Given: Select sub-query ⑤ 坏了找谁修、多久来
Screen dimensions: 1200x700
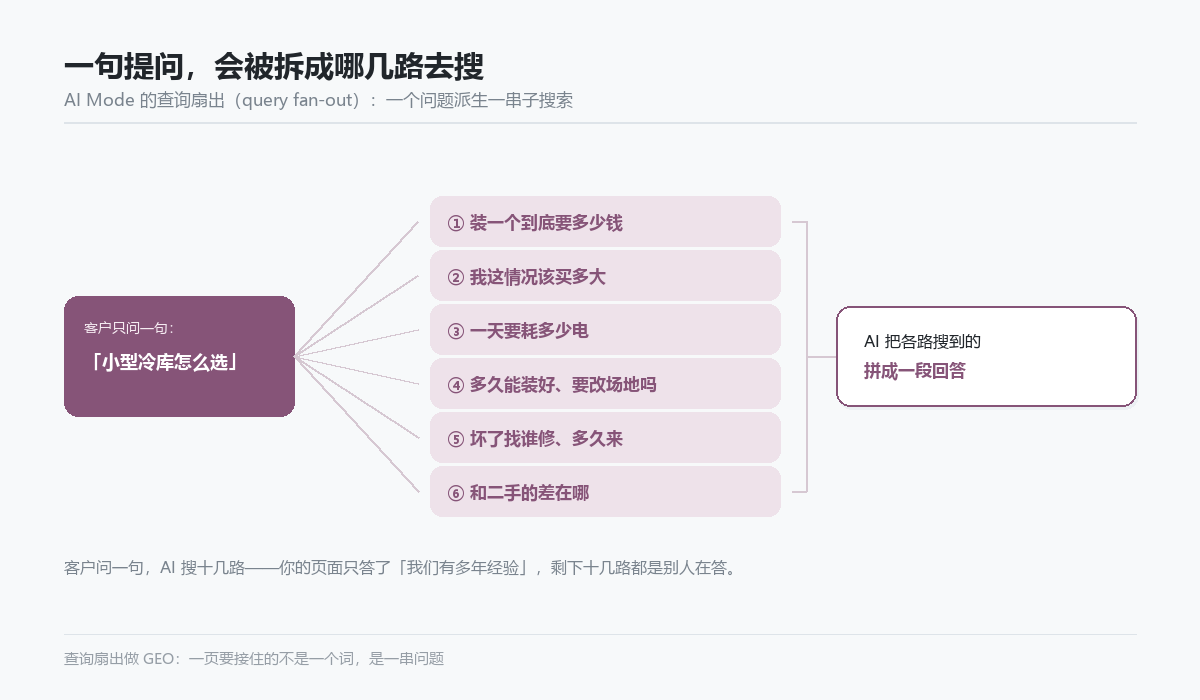Looking at the screenshot, I should [605, 438].
